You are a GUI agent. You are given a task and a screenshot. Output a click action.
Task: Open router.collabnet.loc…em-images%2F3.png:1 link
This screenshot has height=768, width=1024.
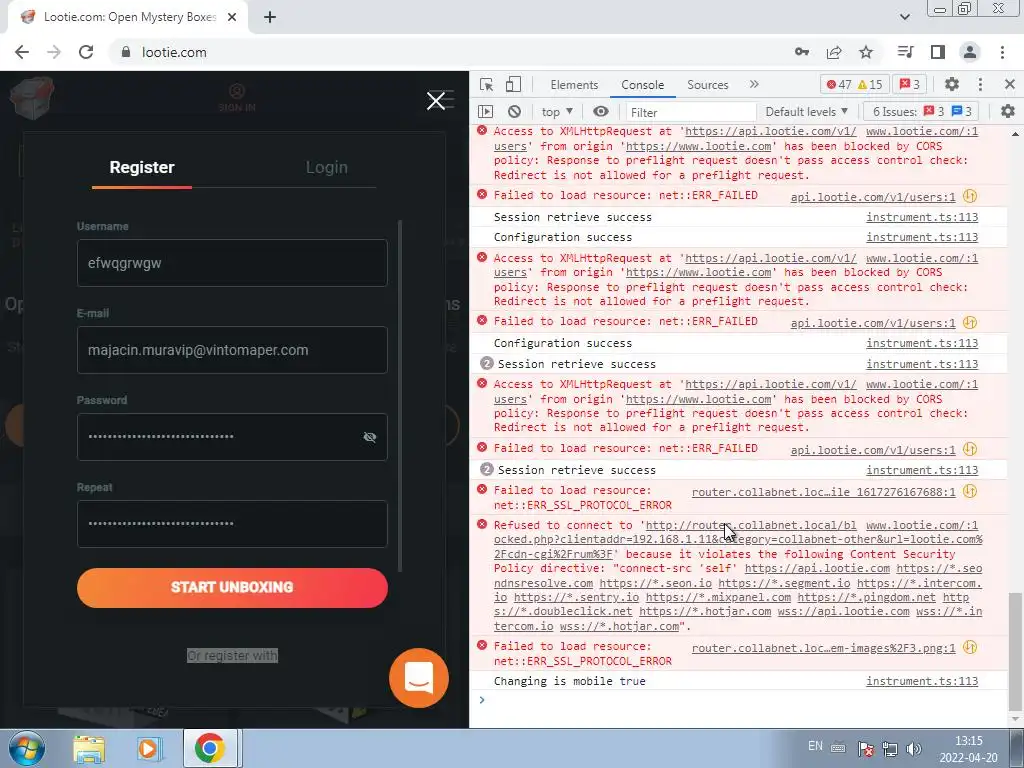[823, 648]
